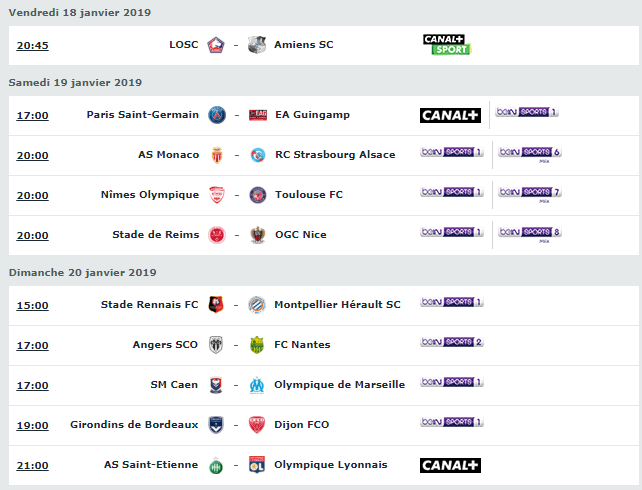Open the 15:00 kickoff time link
This screenshot has width=642, height=490.
[32, 305]
